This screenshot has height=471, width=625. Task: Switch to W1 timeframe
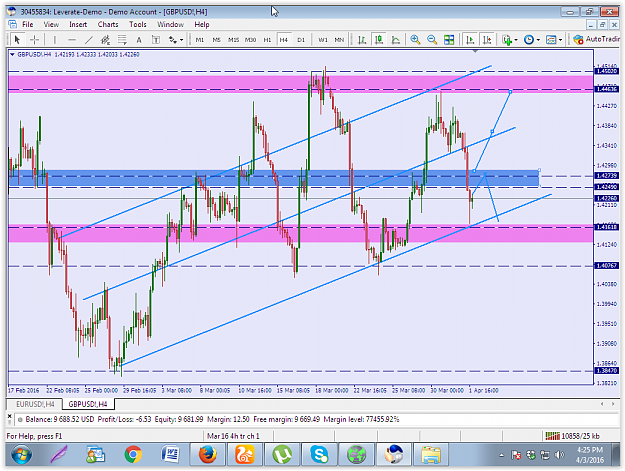[323, 39]
